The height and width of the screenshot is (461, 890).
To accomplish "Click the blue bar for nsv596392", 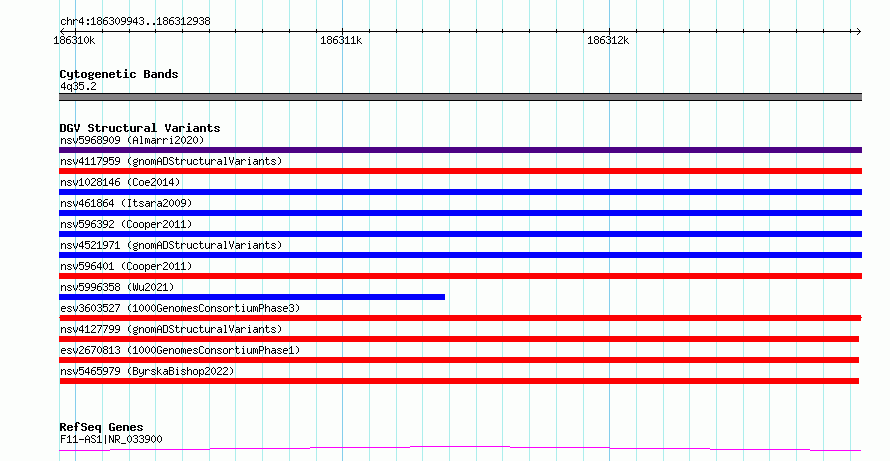I will pyautogui.click(x=460, y=234).
